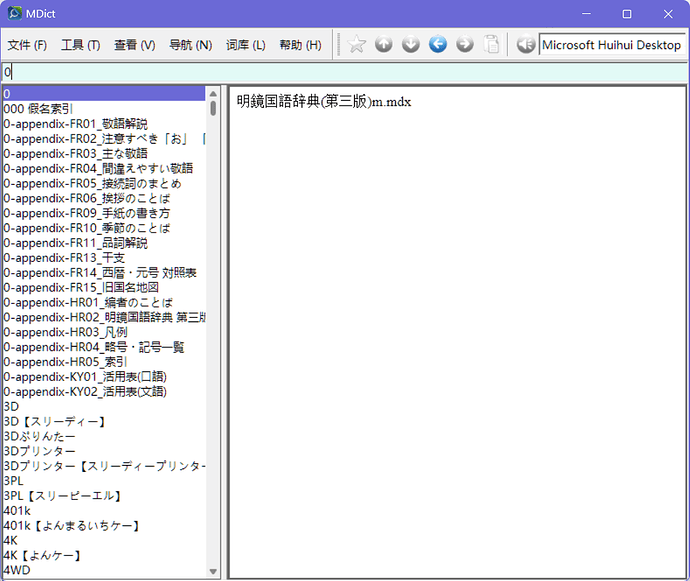Select entry 0-appendix-FR03_主な敬語
The width and height of the screenshot is (690, 581).
(x=104, y=154)
